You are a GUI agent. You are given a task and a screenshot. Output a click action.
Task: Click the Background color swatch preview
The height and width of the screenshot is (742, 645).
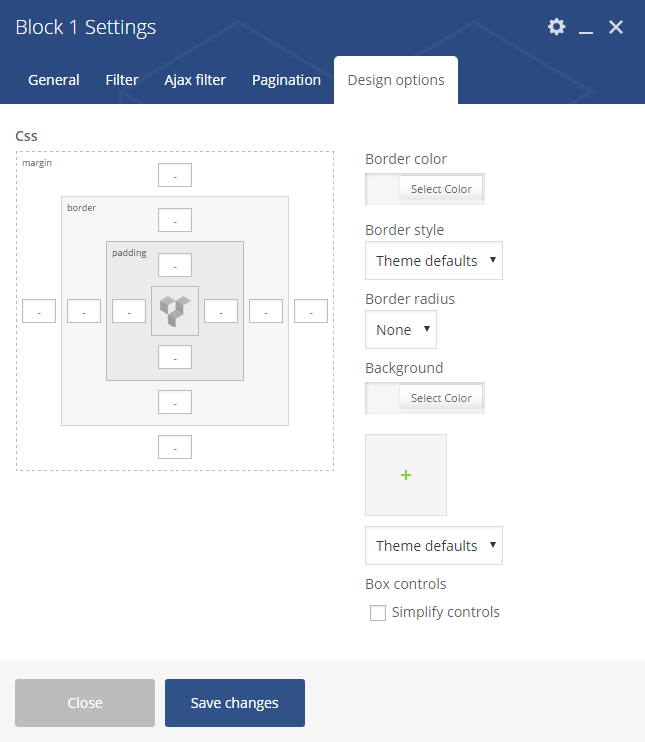pyautogui.click(x=382, y=398)
